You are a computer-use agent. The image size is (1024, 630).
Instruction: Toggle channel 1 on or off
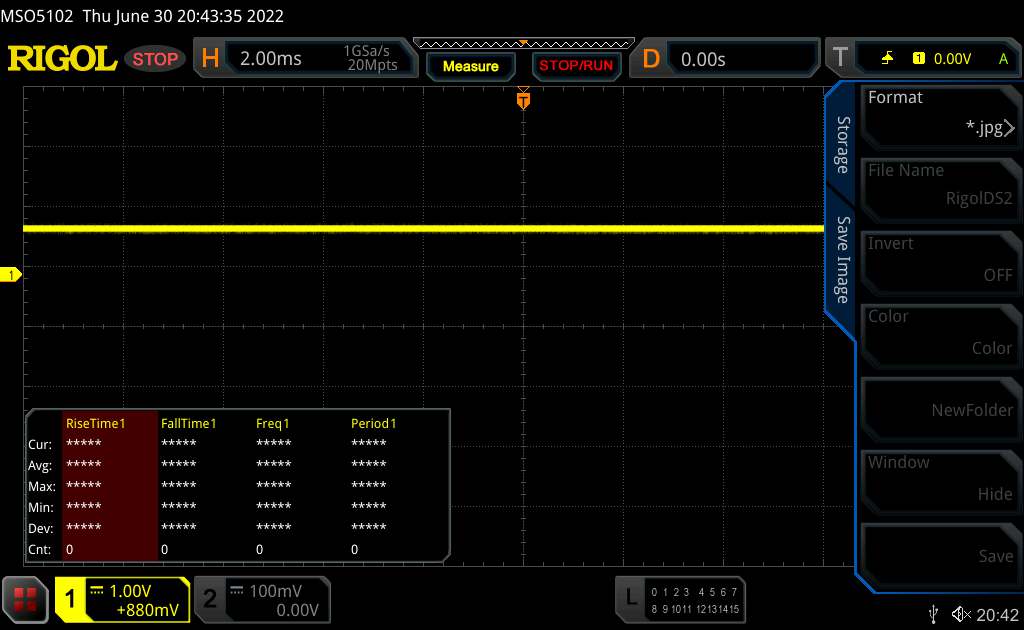tap(123, 599)
